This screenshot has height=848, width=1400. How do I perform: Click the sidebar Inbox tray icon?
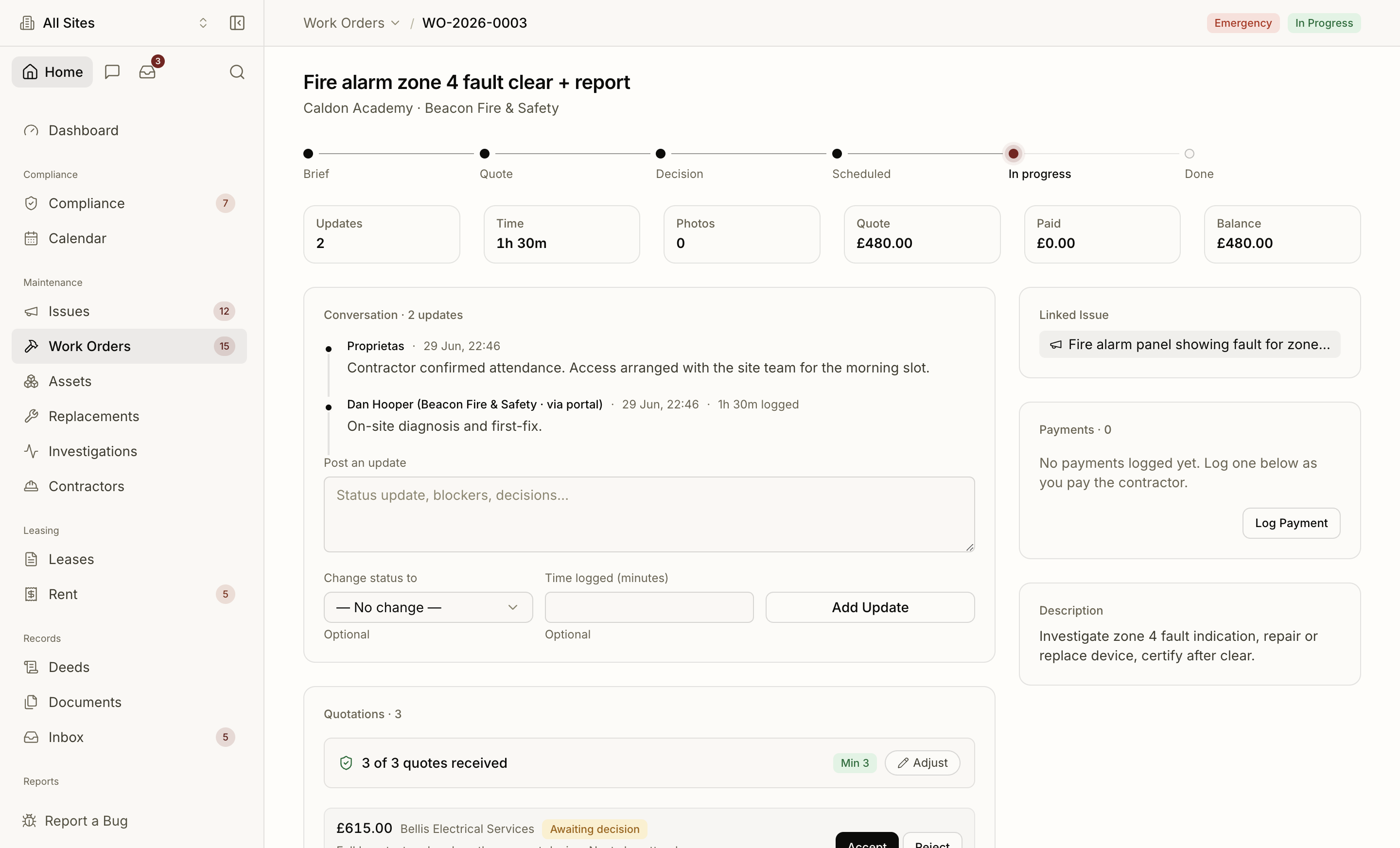[31, 737]
